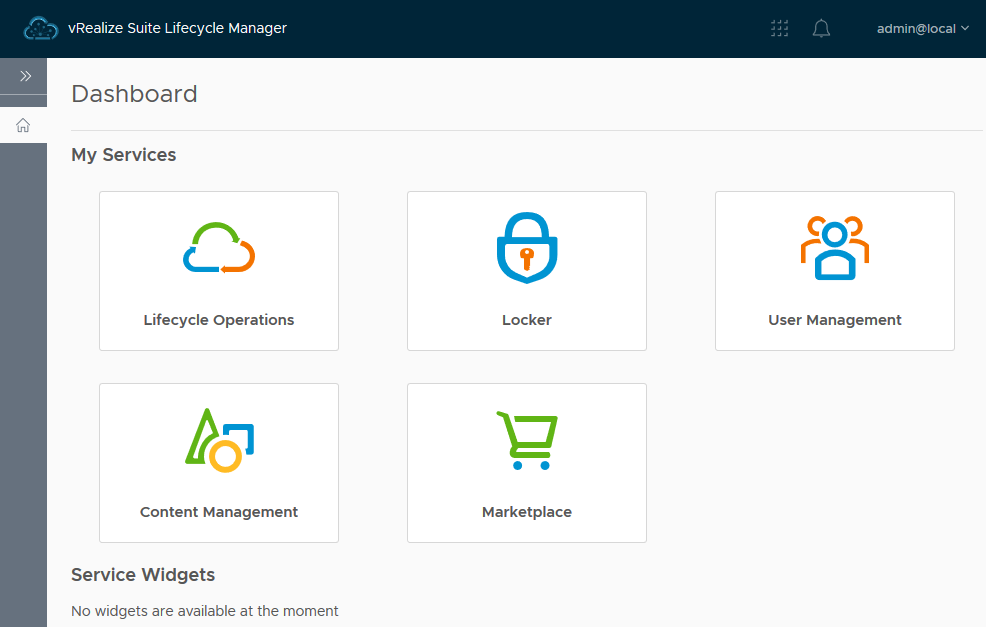986x627 pixels.
Task: Click the 'No widgets are available' message
Action: [205, 611]
